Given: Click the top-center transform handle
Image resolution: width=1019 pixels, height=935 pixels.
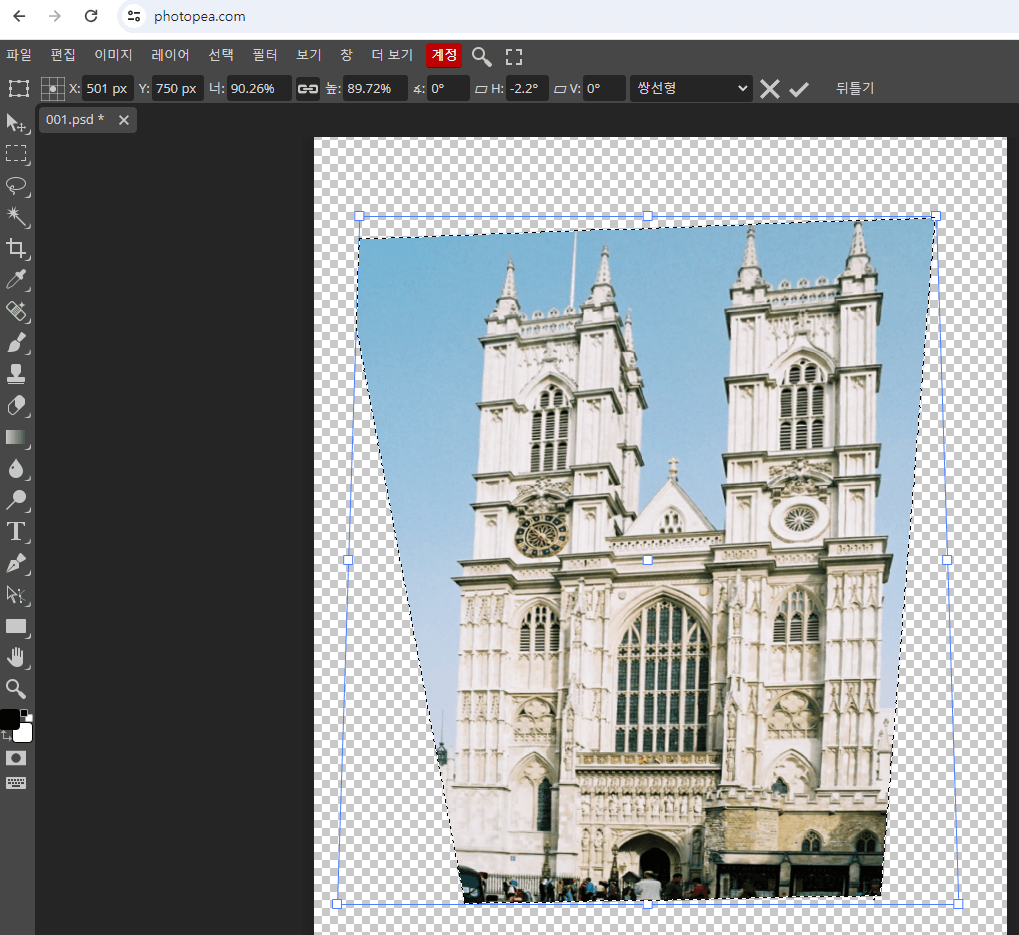Looking at the screenshot, I should tap(647, 216).
